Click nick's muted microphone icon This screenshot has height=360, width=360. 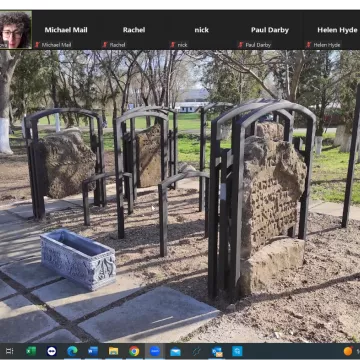(173, 45)
